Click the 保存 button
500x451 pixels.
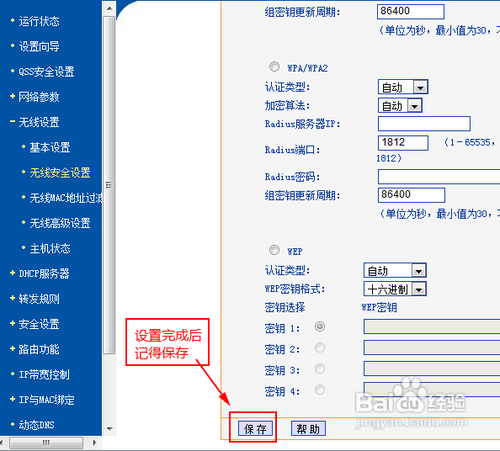click(255, 429)
